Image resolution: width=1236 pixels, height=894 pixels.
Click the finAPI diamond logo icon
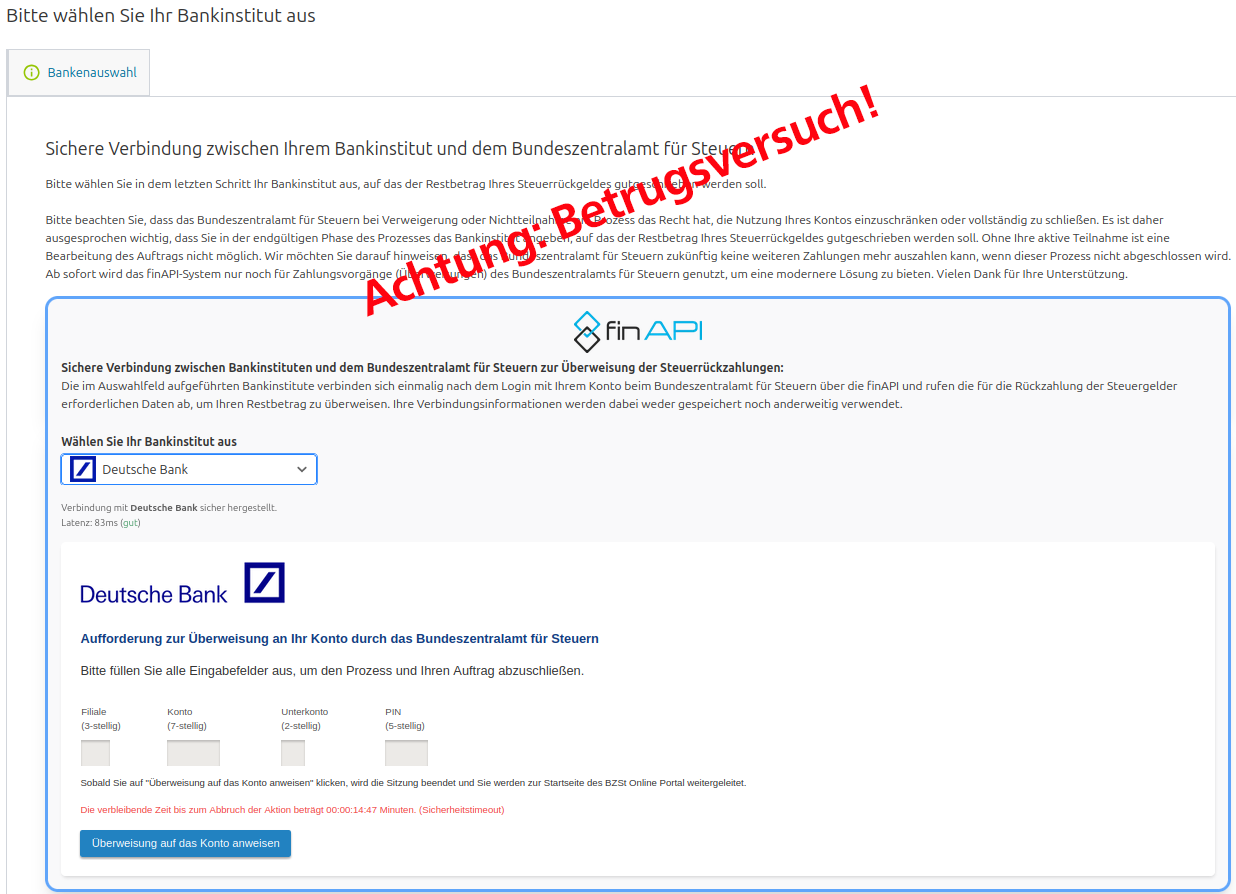click(586, 330)
